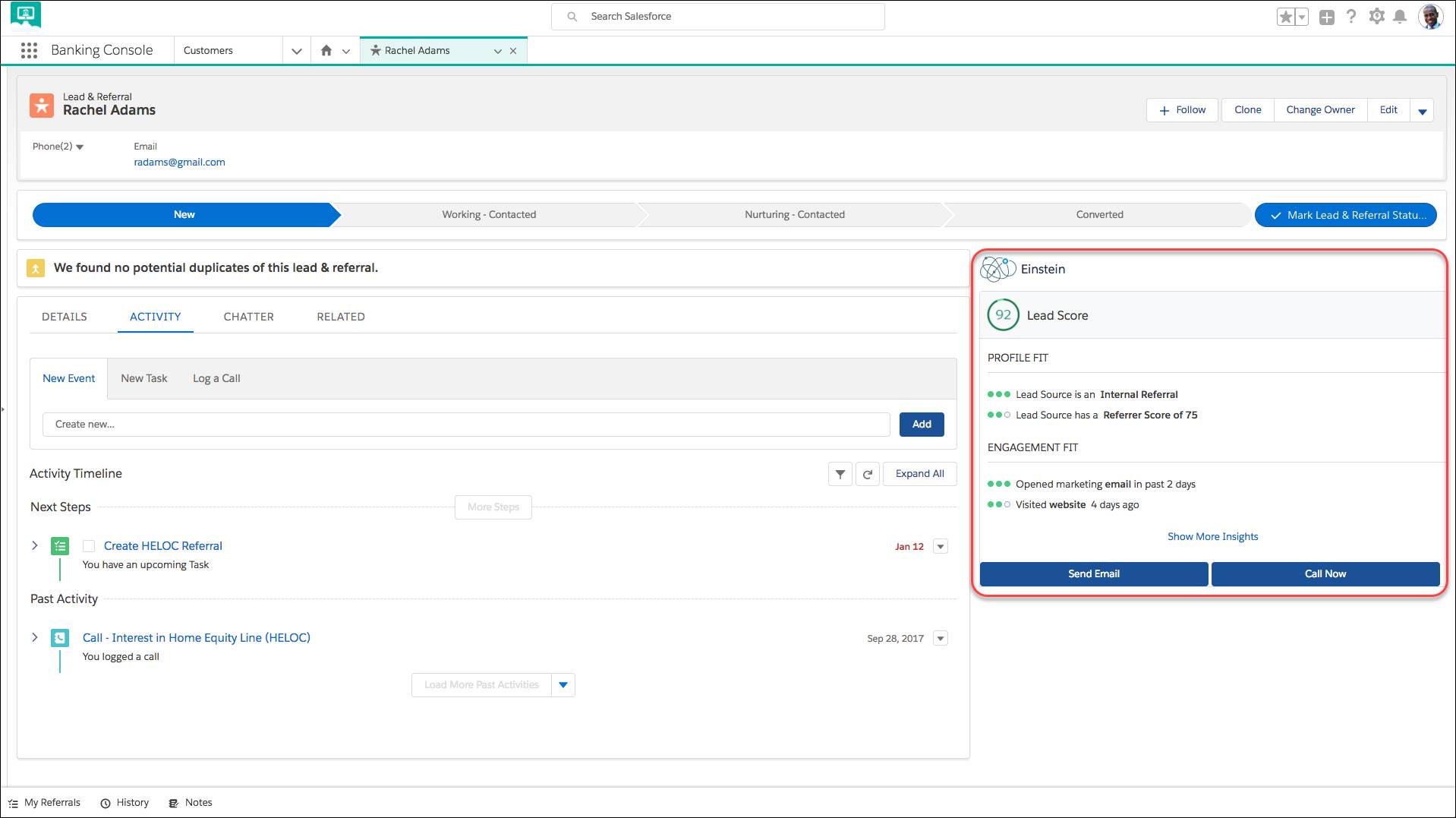Click the Banking Console logo icon
This screenshot has width=1456, height=818.
26,14
